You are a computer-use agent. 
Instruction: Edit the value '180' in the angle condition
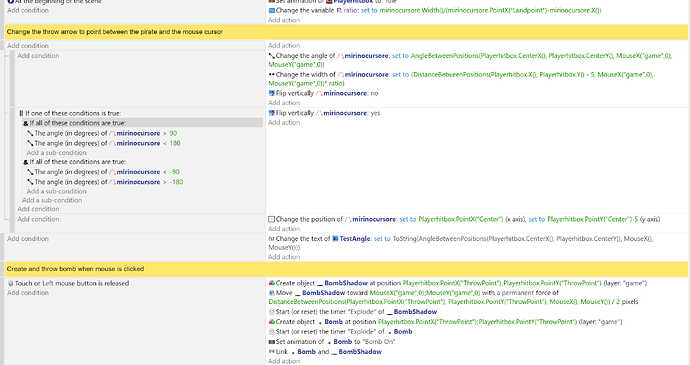click(x=175, y=144)
